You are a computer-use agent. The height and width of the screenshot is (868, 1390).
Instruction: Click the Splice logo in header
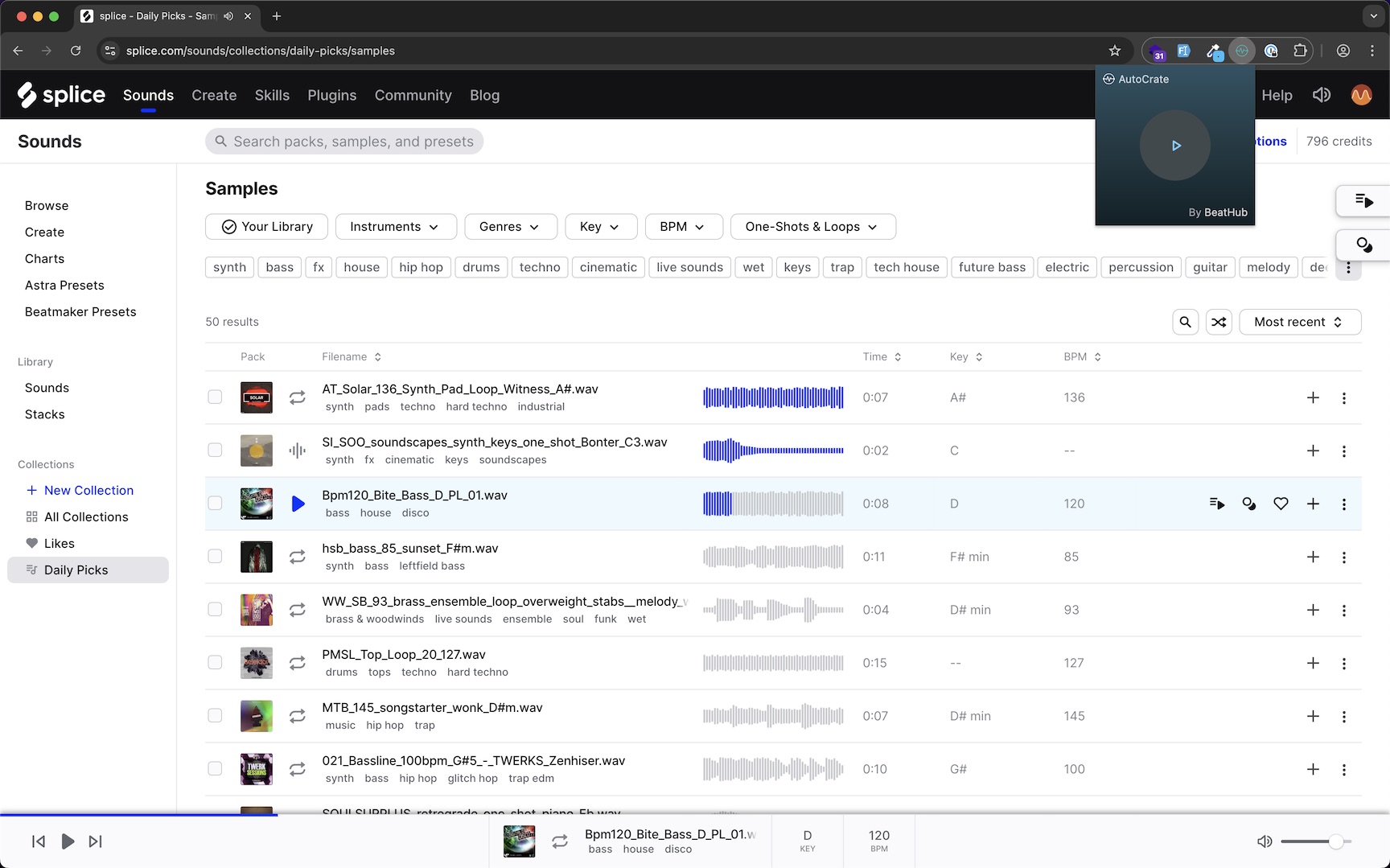tap(61, 95)
